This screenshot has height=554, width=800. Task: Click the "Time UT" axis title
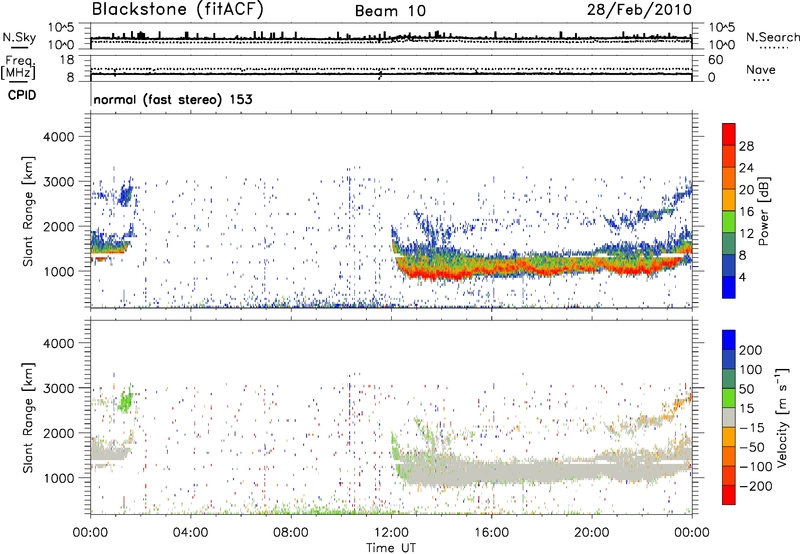pos(391,547)
